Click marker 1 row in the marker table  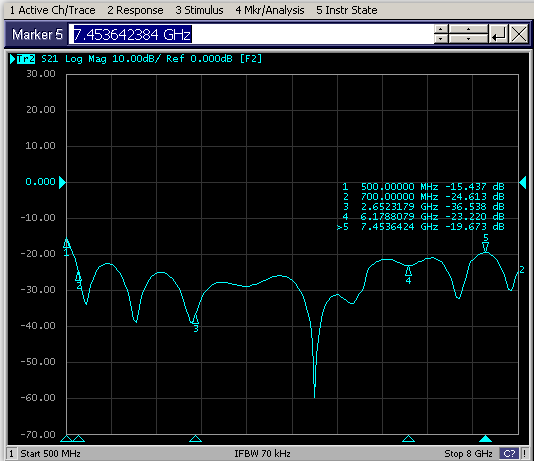coord(423,187)
